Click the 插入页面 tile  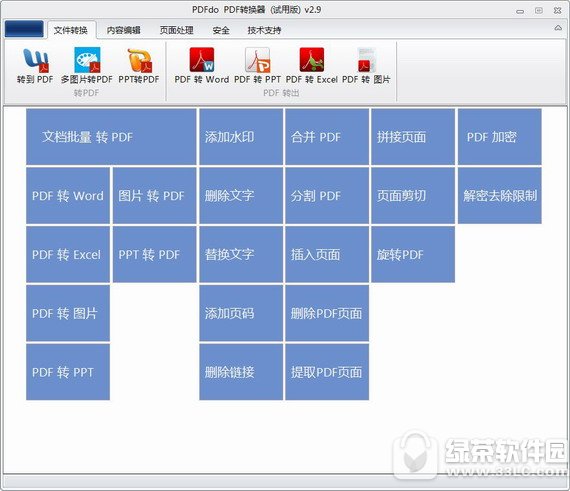(327, 254)
